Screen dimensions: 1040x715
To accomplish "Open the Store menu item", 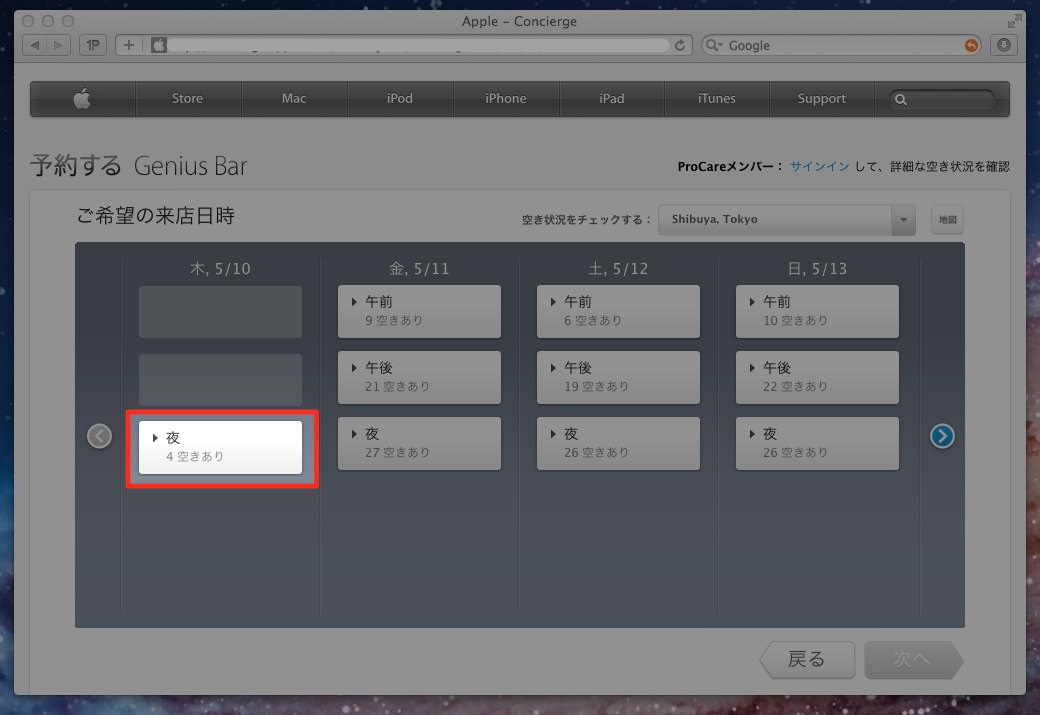I will pos(187,98).
